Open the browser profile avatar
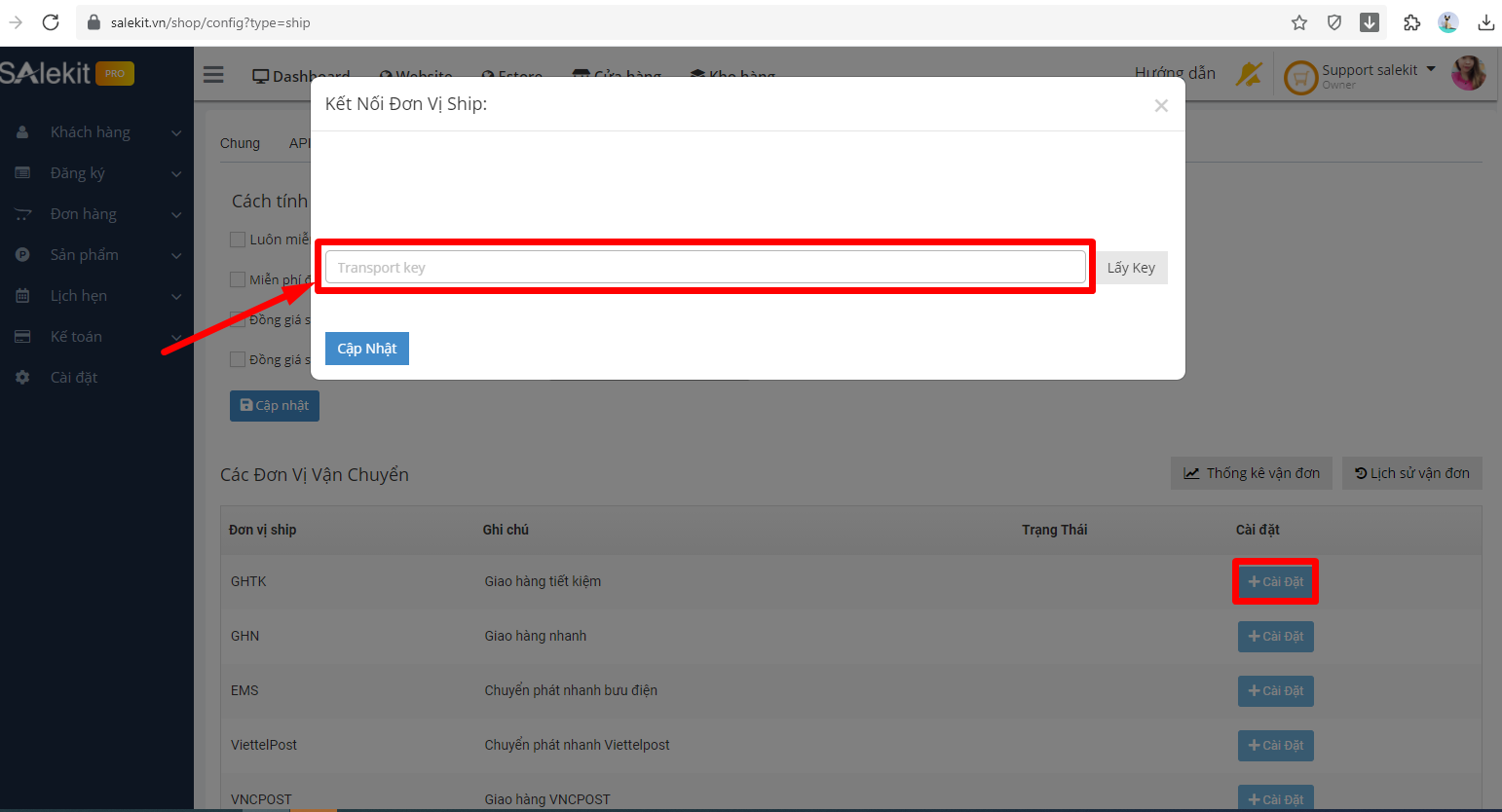 point(1448,22)
